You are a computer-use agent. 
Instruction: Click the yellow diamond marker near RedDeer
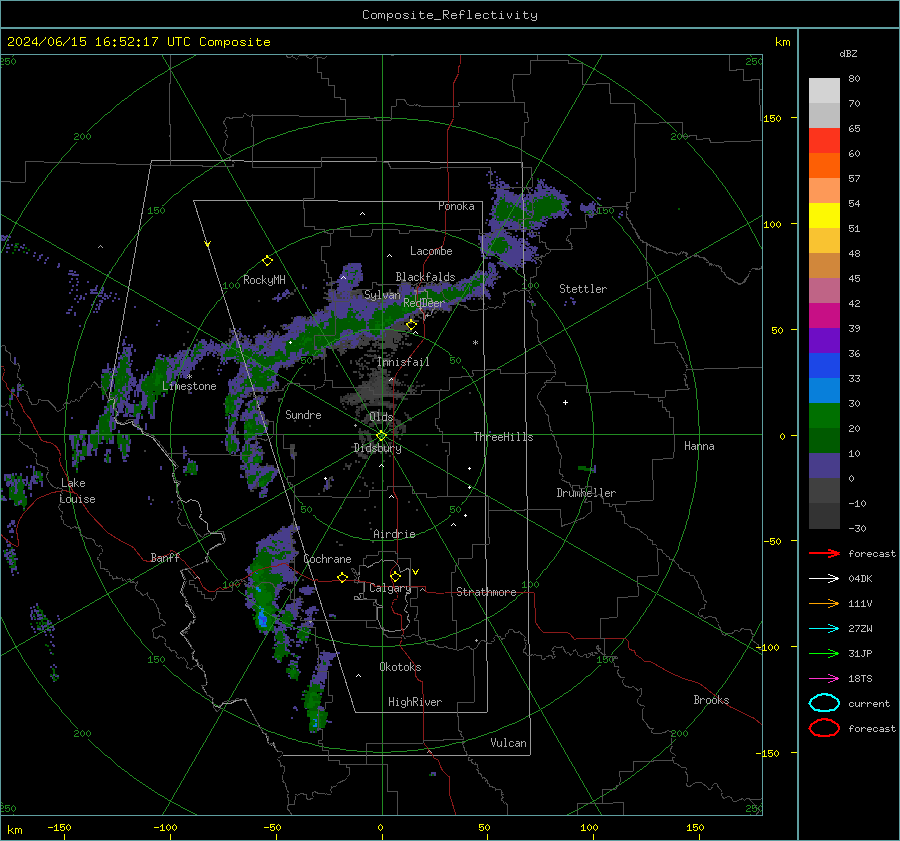pos(411,325)
